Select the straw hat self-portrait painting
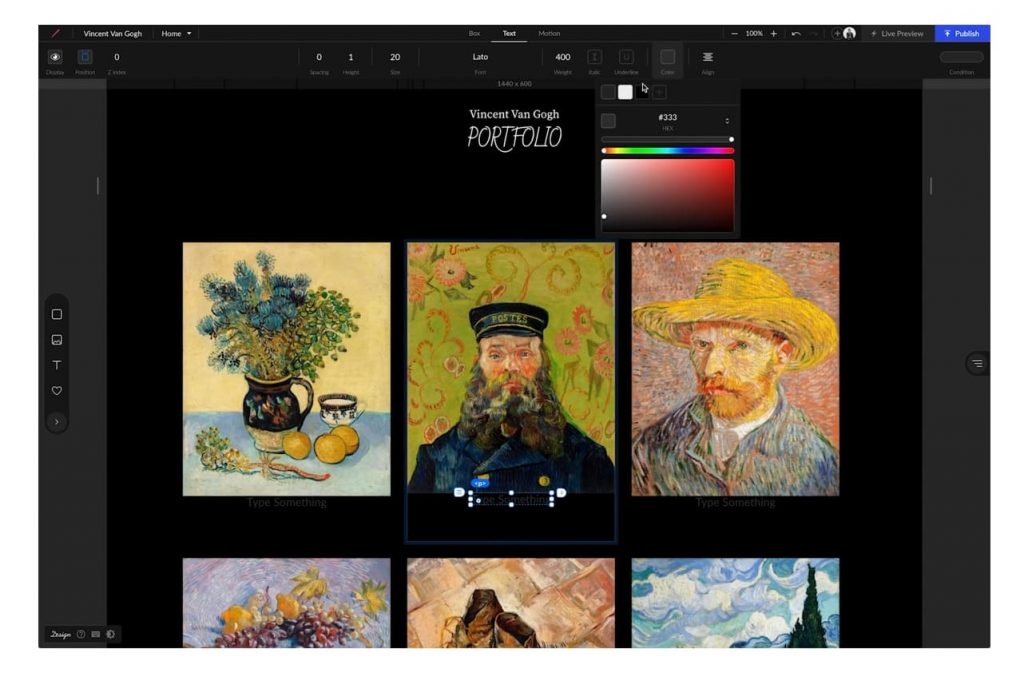Image resolution: width=1024 pixels, height=673 pixels. point(735,369)
